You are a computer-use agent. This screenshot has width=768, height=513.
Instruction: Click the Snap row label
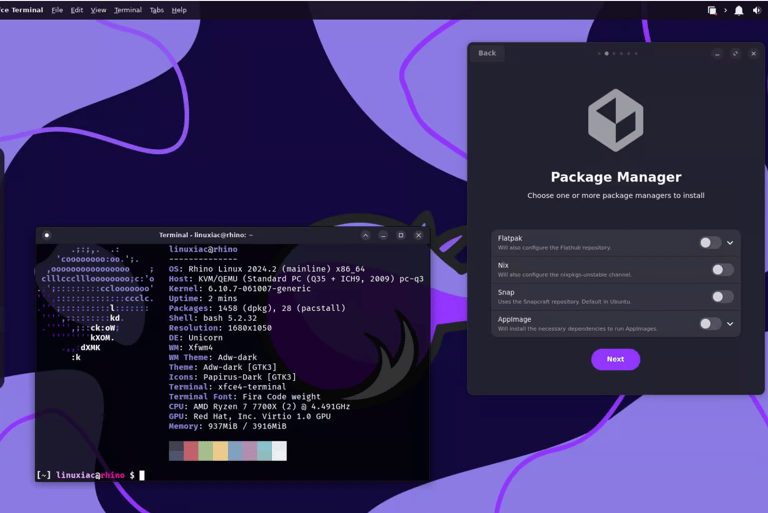[x=506, y=292]
